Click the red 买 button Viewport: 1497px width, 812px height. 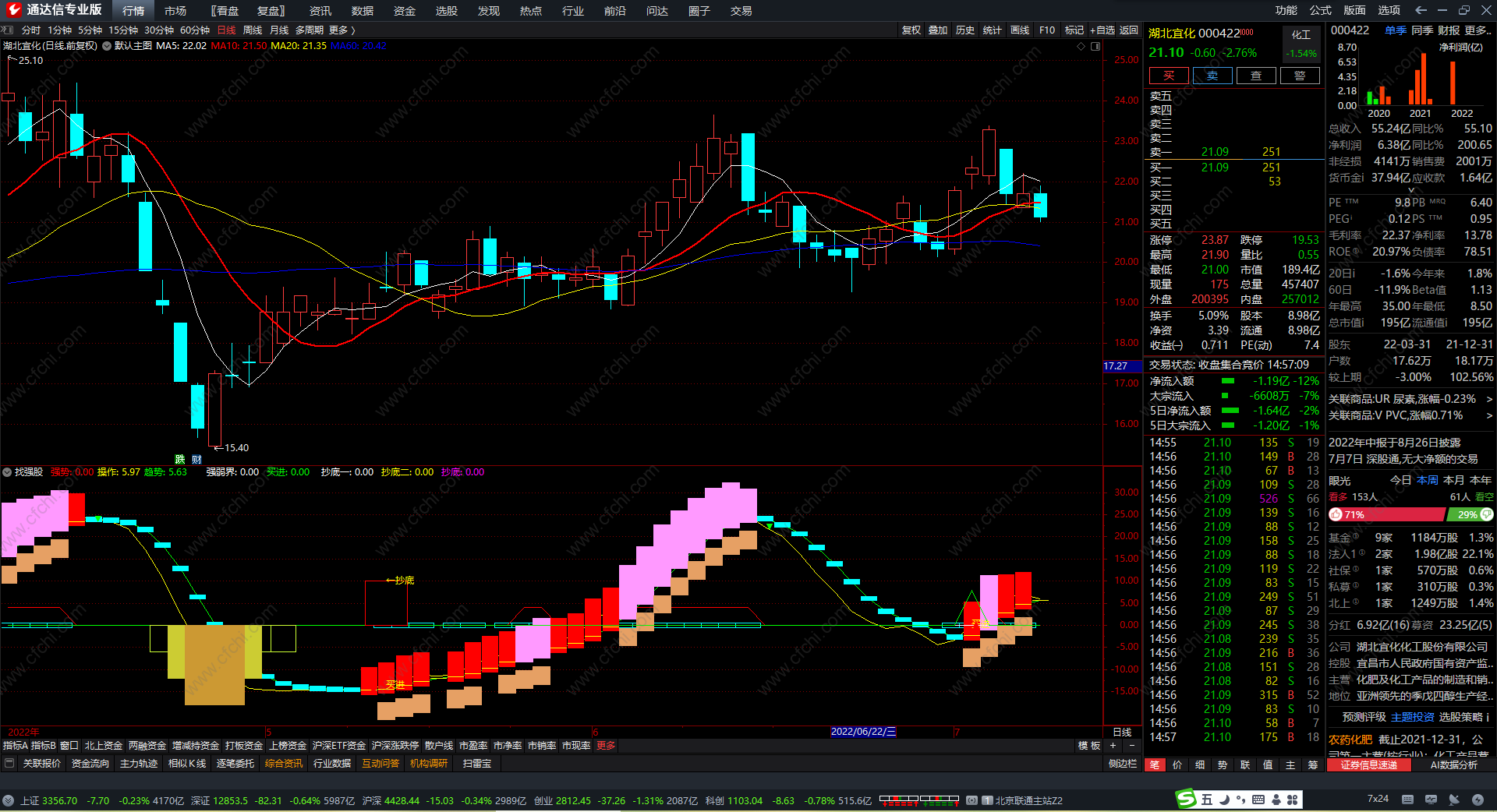coord(1169,76)
